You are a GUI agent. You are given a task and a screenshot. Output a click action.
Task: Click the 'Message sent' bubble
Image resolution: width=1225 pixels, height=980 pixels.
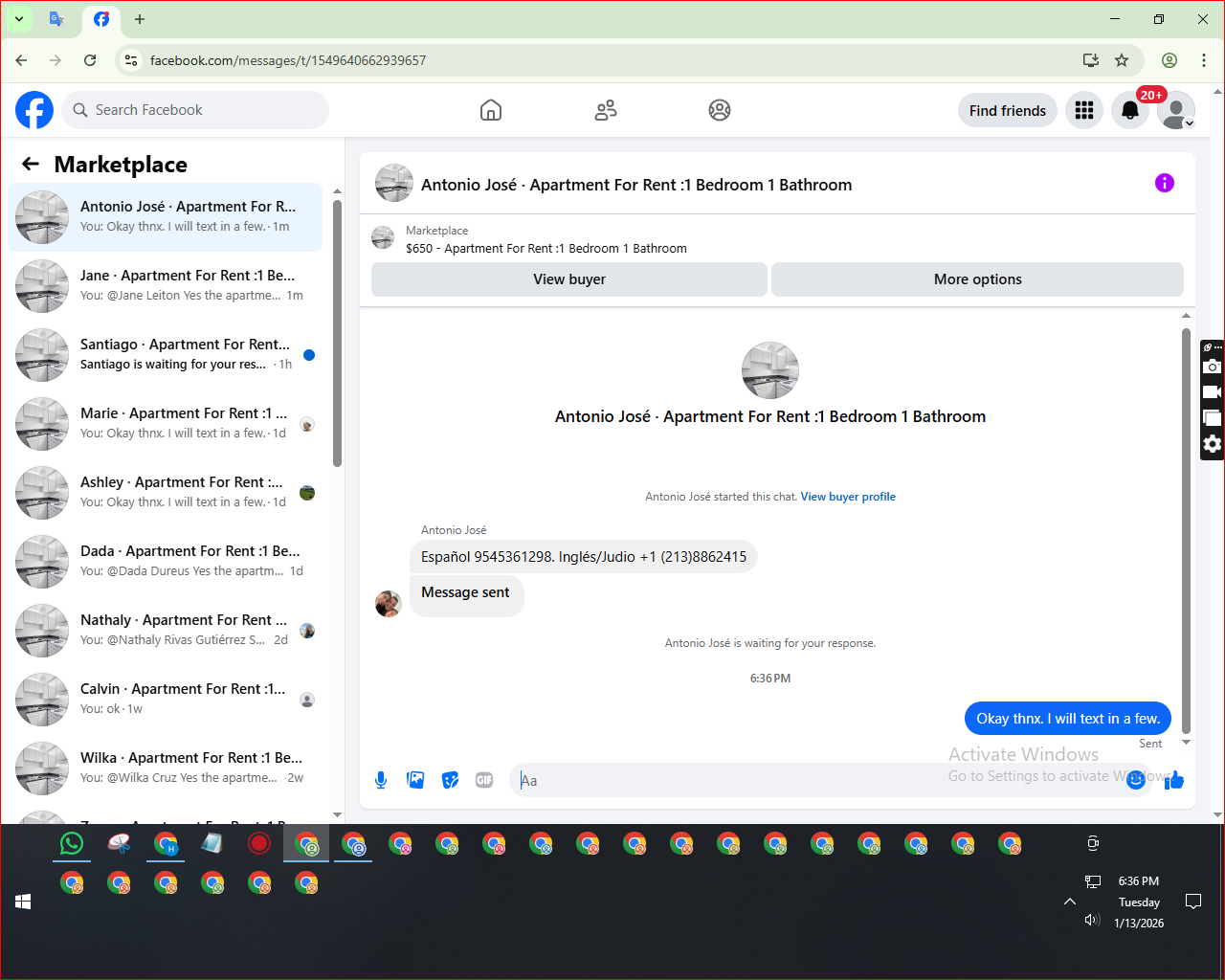(466, 593)
